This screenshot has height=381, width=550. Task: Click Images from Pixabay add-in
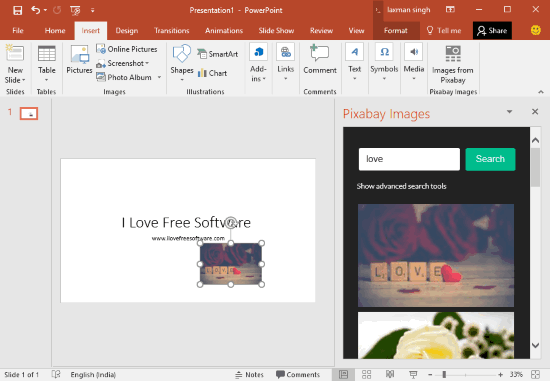pyautogui.click(x=453, y=65)
